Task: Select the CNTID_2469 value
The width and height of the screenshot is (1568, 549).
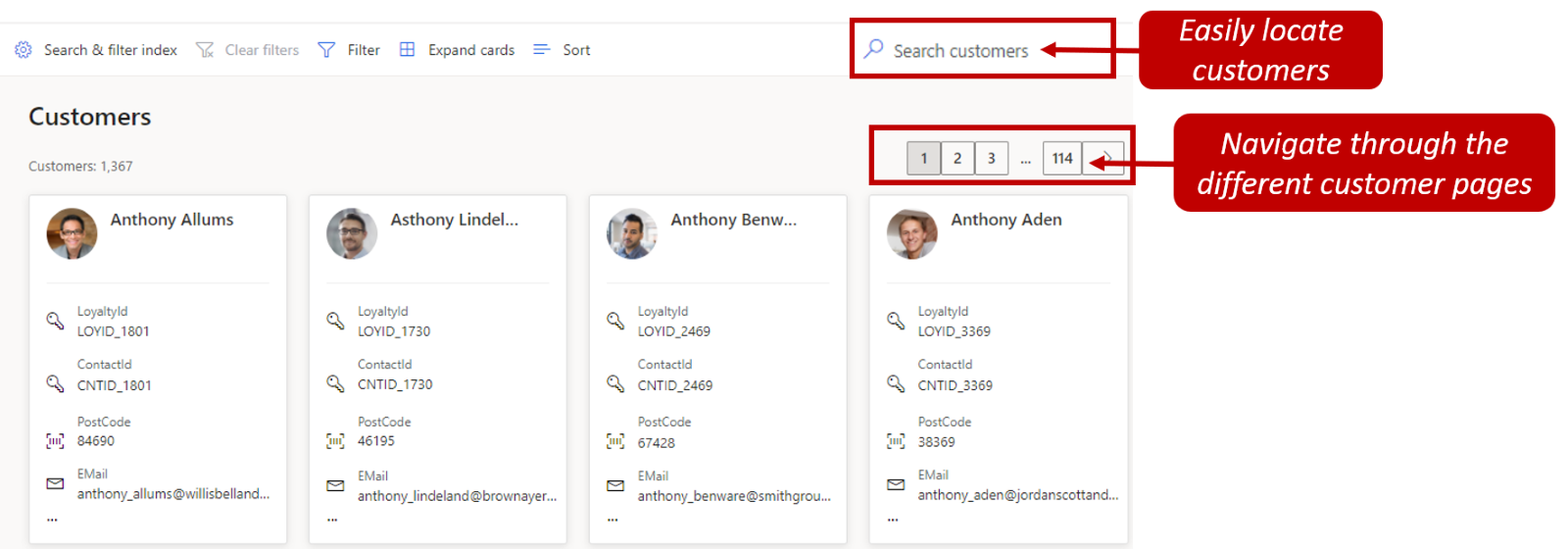Action: tap(675, 385)
